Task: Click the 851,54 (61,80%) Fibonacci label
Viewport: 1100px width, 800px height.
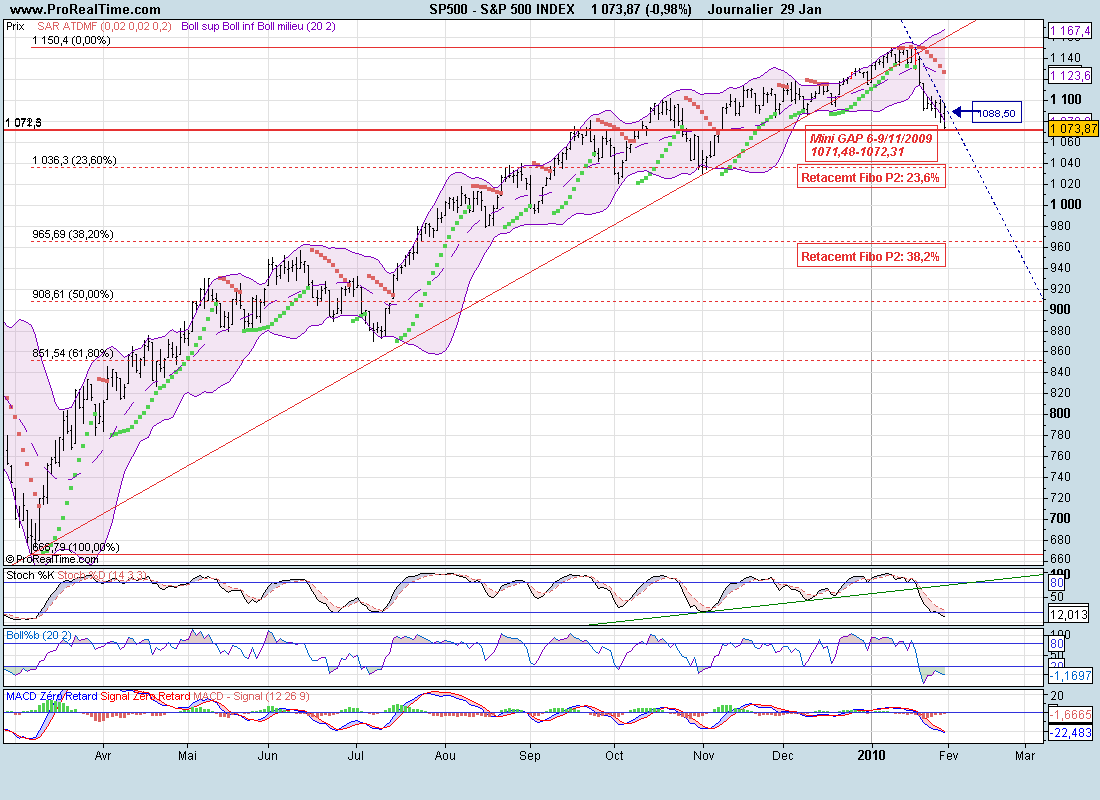Action: pos(73,353)
